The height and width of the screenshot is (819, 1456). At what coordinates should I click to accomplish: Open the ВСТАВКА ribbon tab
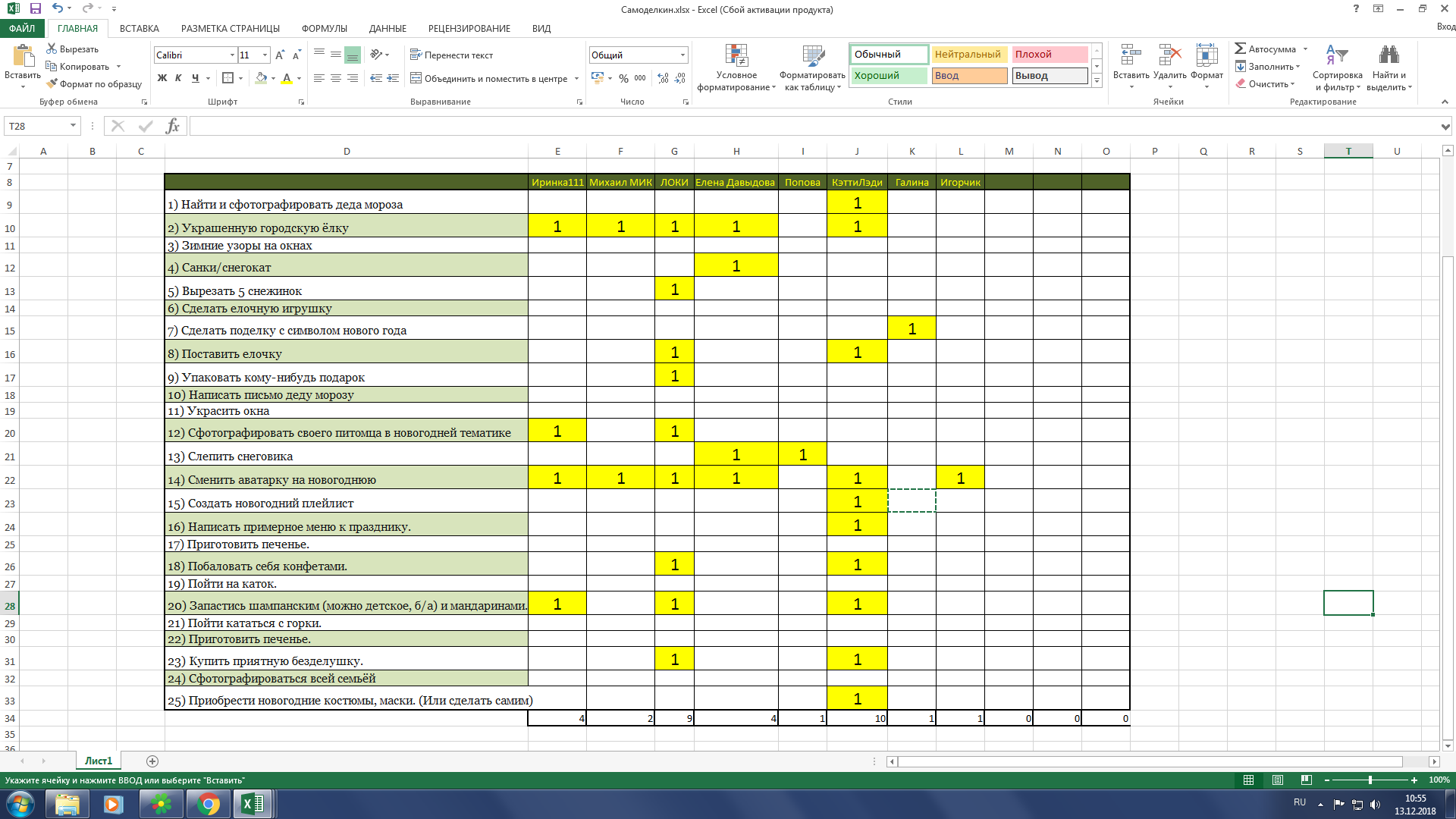pos(139,29)
